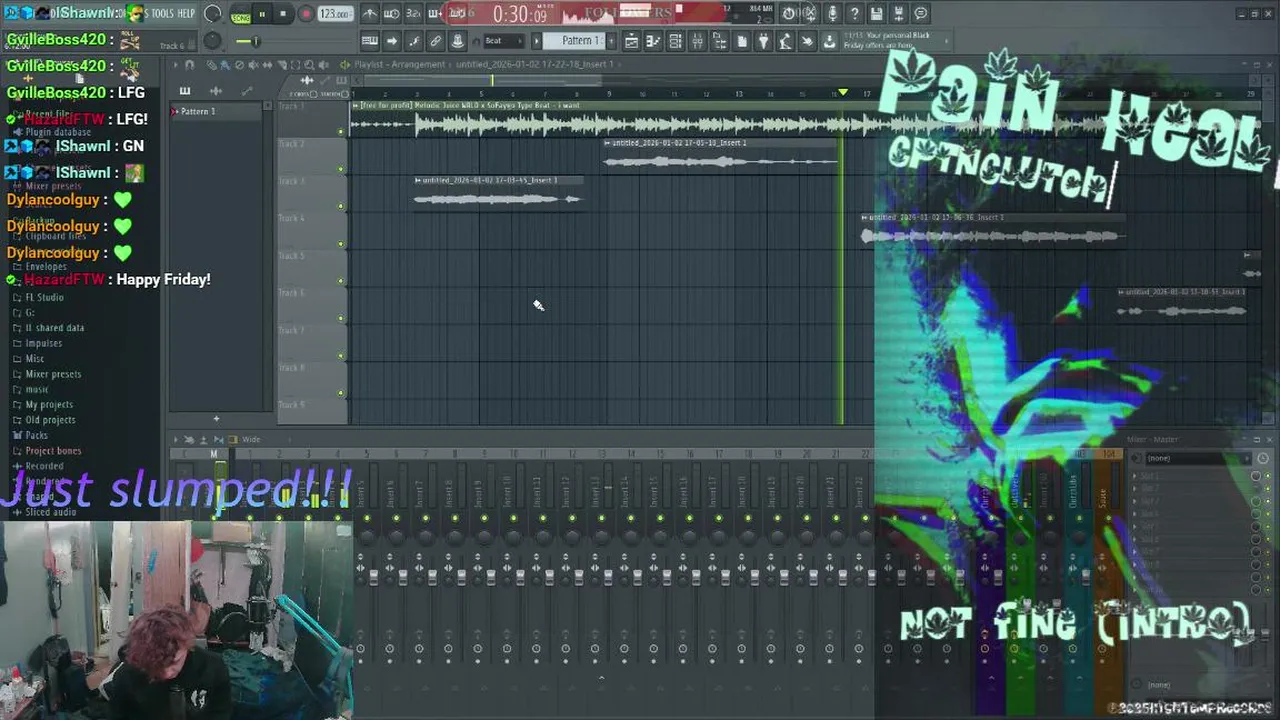Disable mixer Insert 16 via its green LED
The image size is (1280, 720).
point(690,518)
